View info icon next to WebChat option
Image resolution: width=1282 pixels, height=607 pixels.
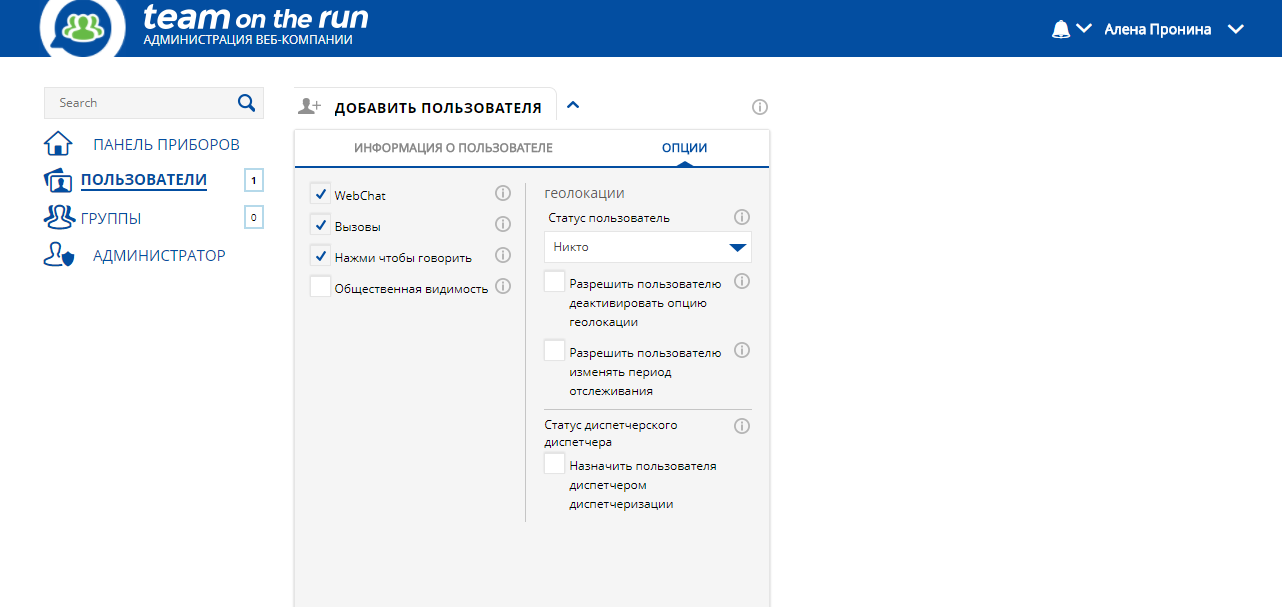(x=503, y=193)
